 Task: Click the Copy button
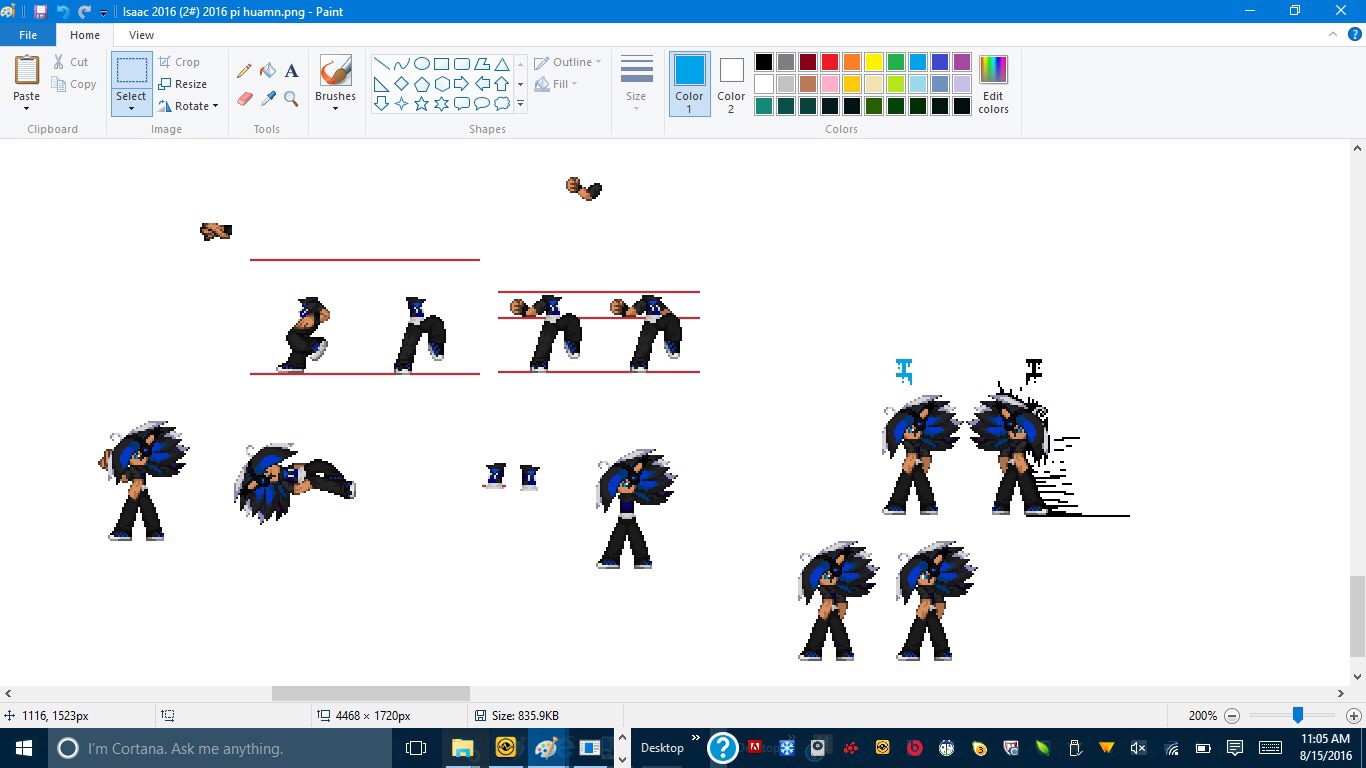[74, 84]
